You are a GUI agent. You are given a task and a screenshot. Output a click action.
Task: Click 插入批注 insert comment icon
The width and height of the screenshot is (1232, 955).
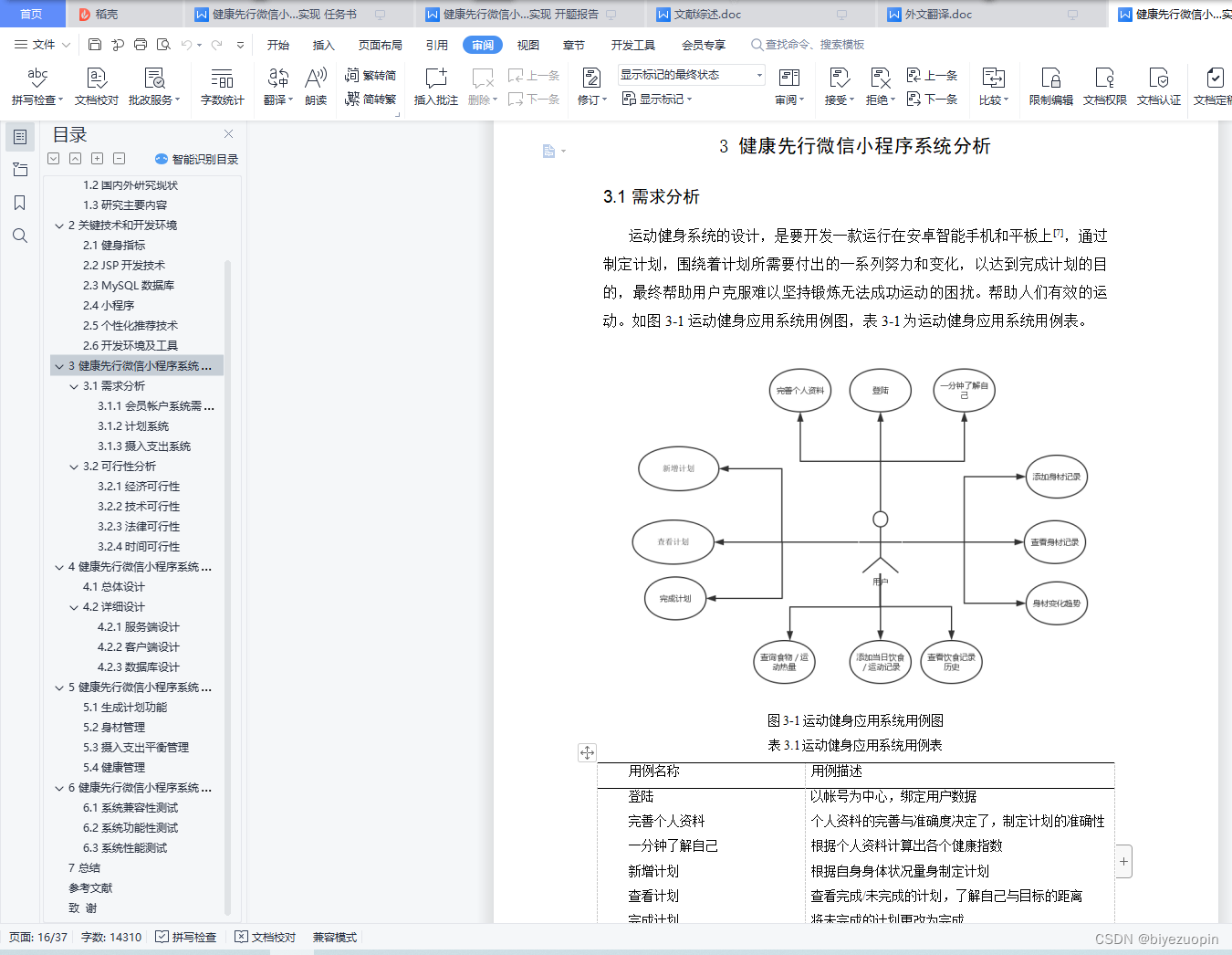coord(436,87)
